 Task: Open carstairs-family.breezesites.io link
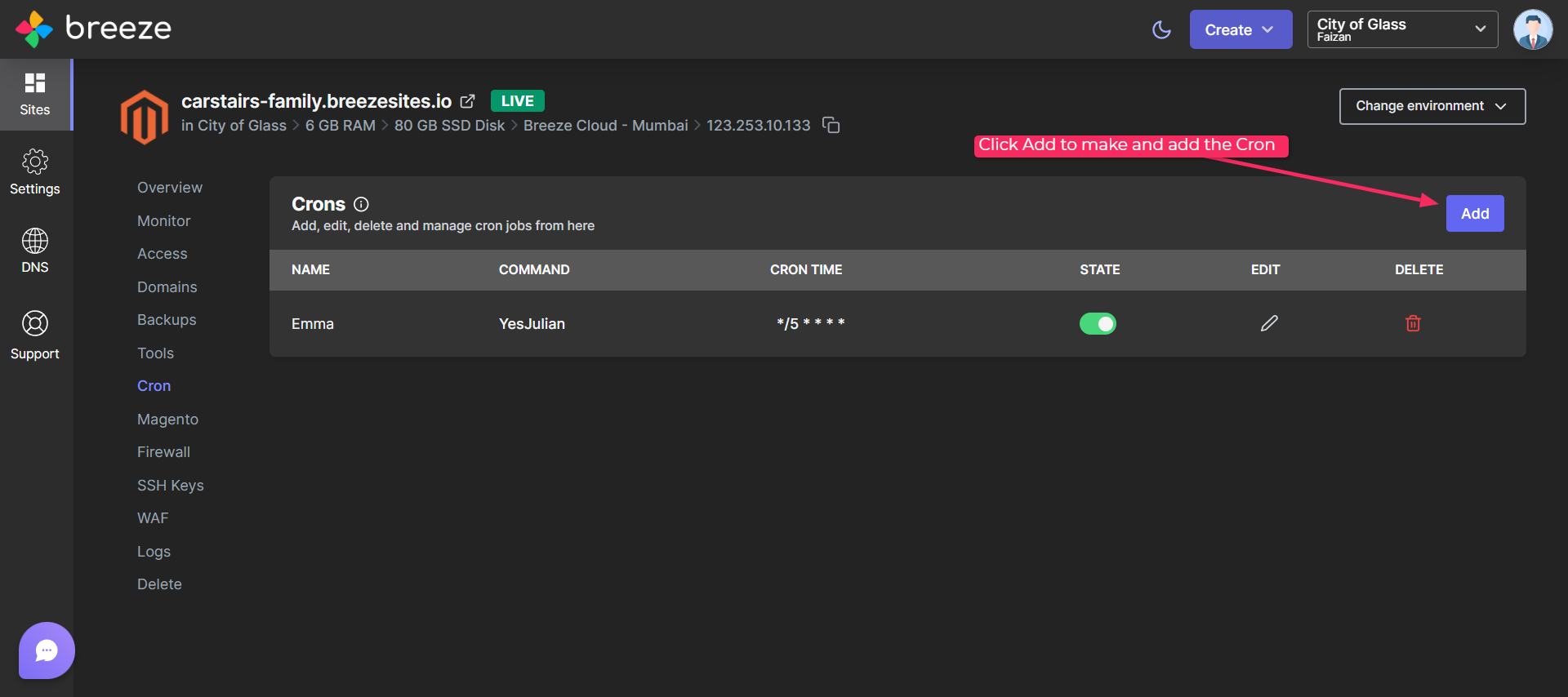(316, 101)
